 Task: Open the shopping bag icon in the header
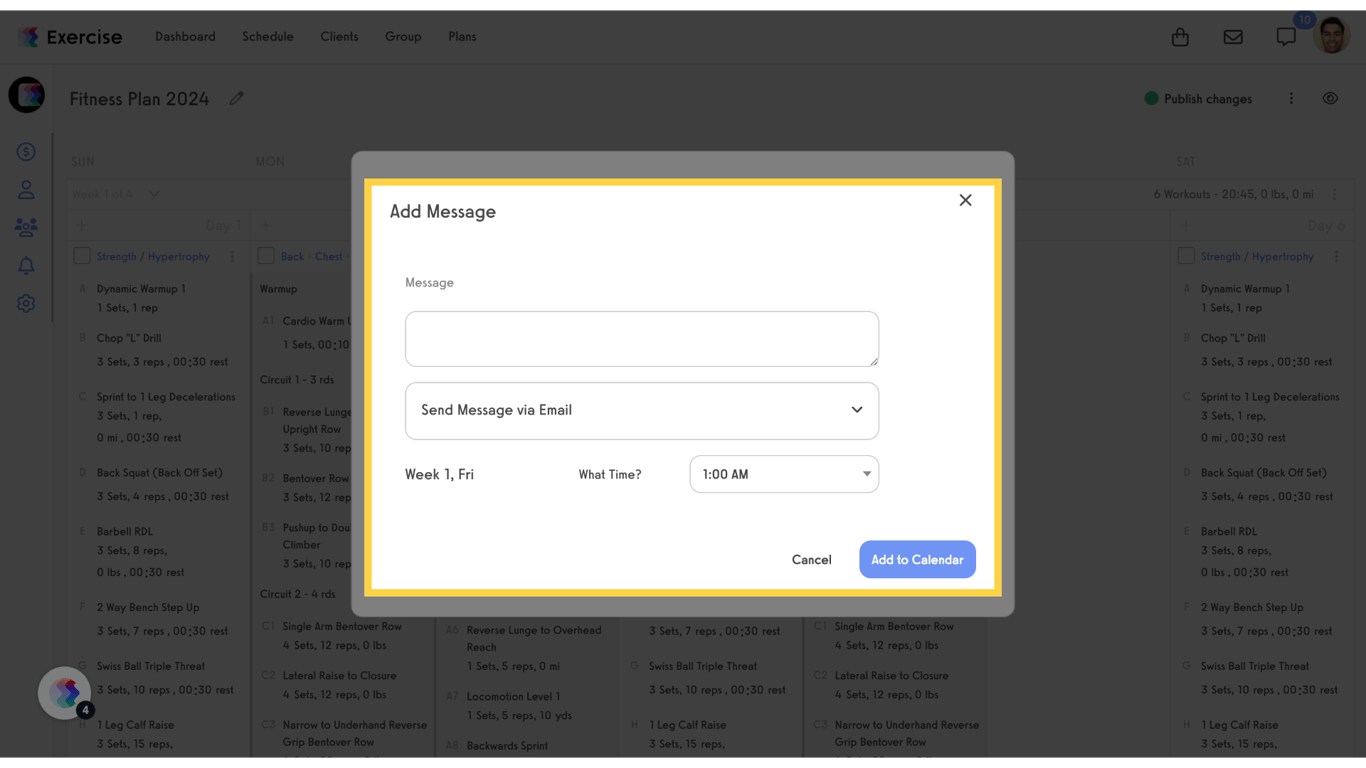tap(1179, 36)
